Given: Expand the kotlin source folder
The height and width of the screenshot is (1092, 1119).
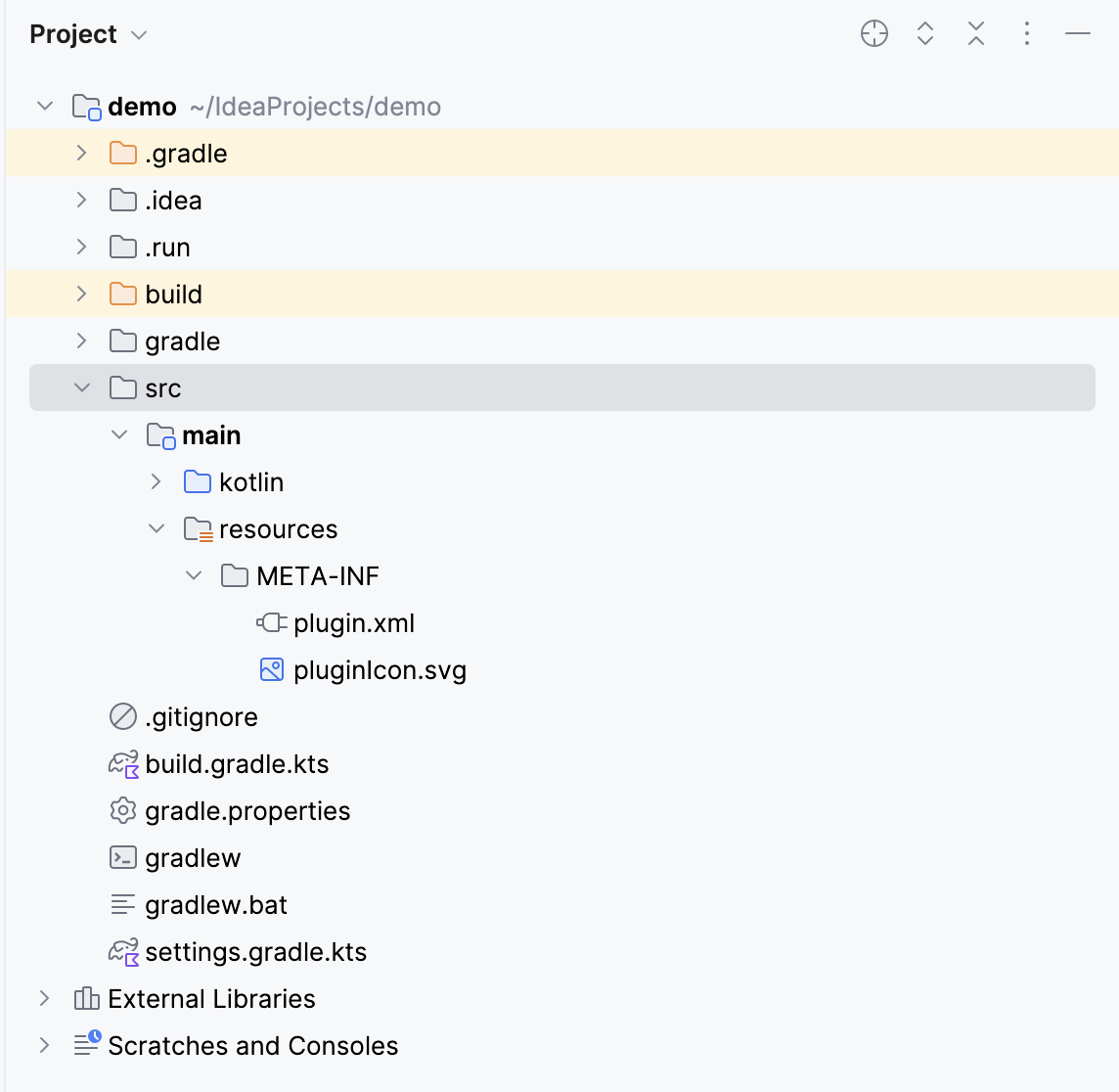Looking at the screenshot, I should click(157, 482).
